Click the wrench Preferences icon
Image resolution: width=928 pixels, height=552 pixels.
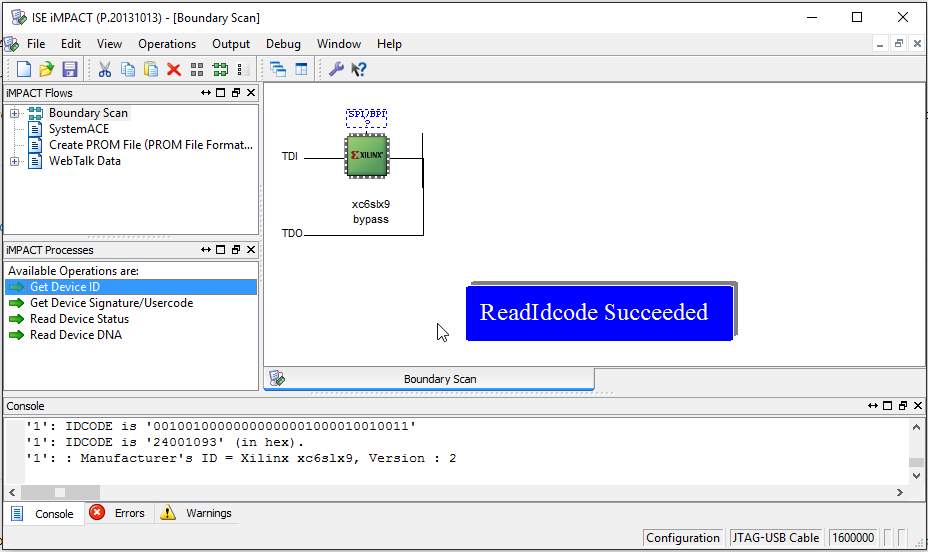(x=336, y=69)
